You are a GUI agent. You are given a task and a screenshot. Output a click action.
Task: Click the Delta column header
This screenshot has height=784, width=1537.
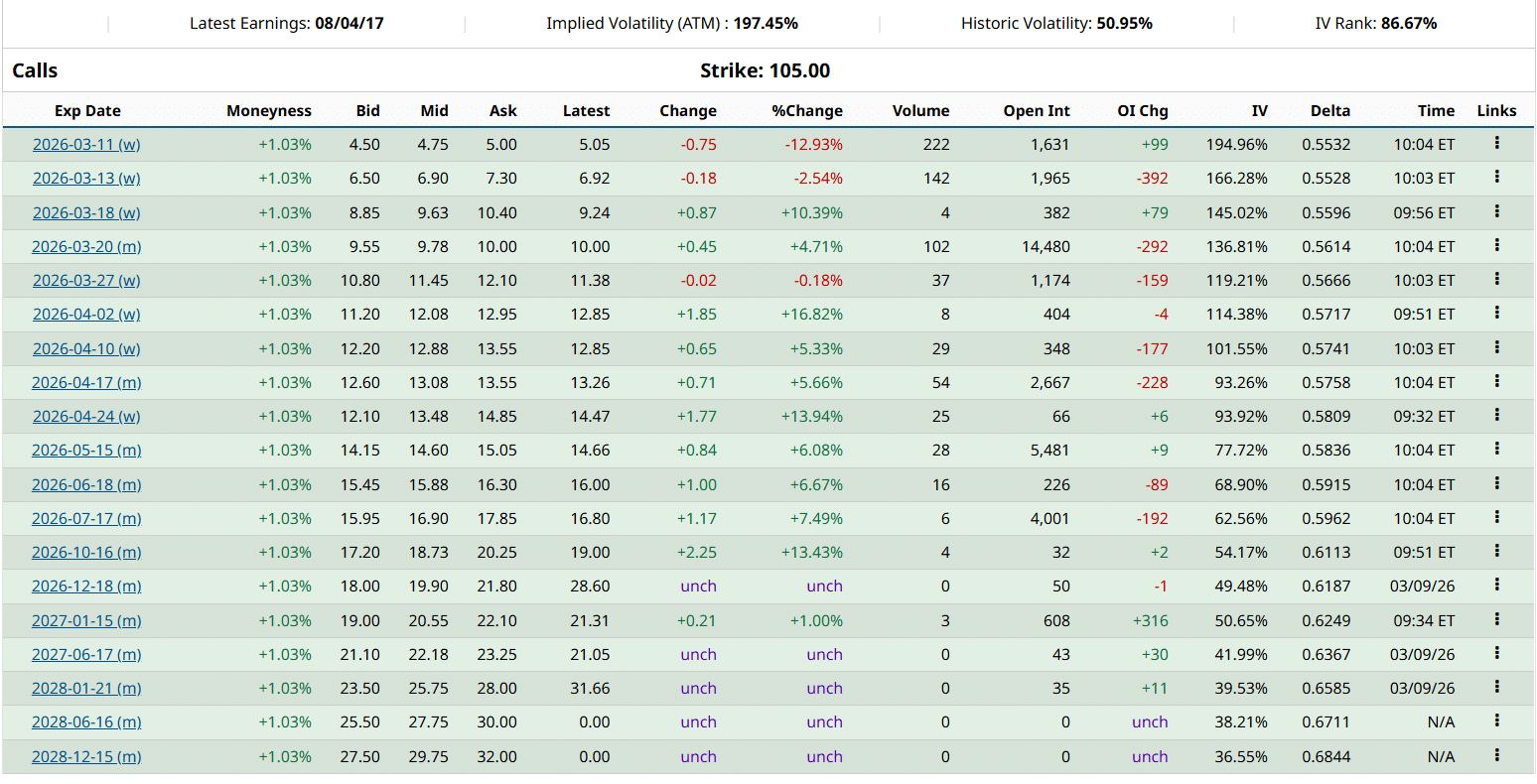point(1329,111)
